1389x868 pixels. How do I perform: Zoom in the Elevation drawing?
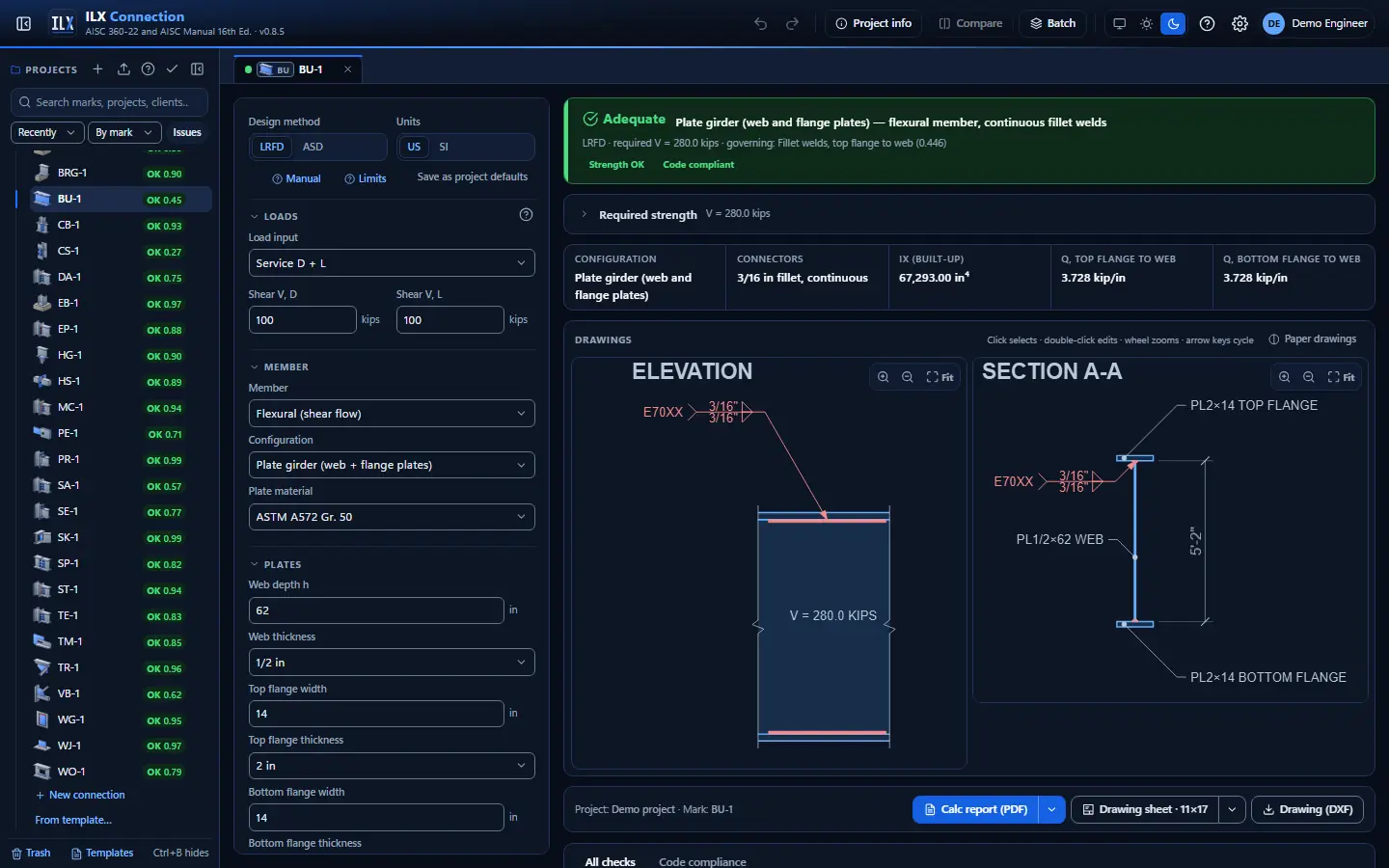pyautogui.click(x=883, y=377)
